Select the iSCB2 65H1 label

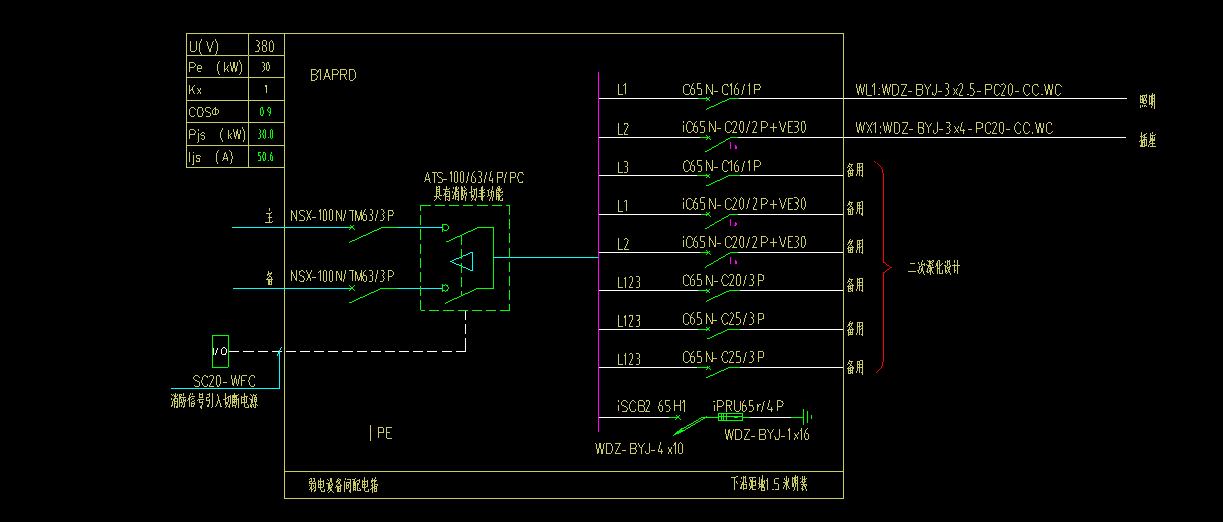pyautogui.click(x=651, y=406)
